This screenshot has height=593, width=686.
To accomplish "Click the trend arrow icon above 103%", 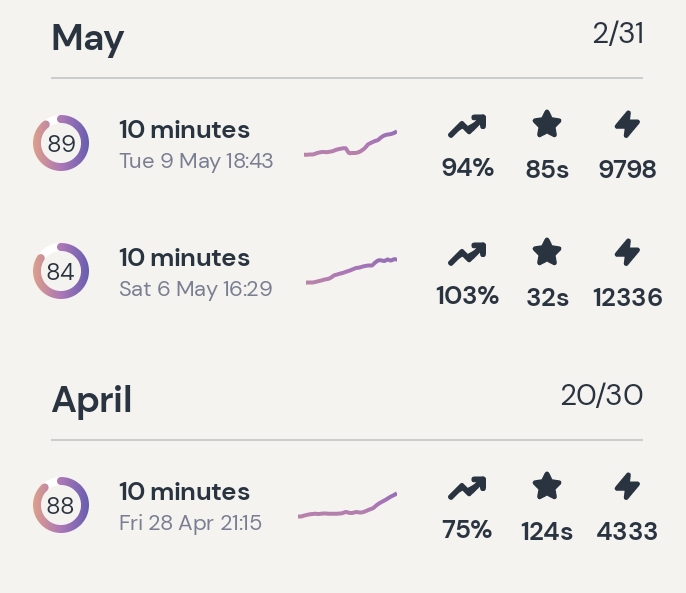I will (x=467, y=254).
